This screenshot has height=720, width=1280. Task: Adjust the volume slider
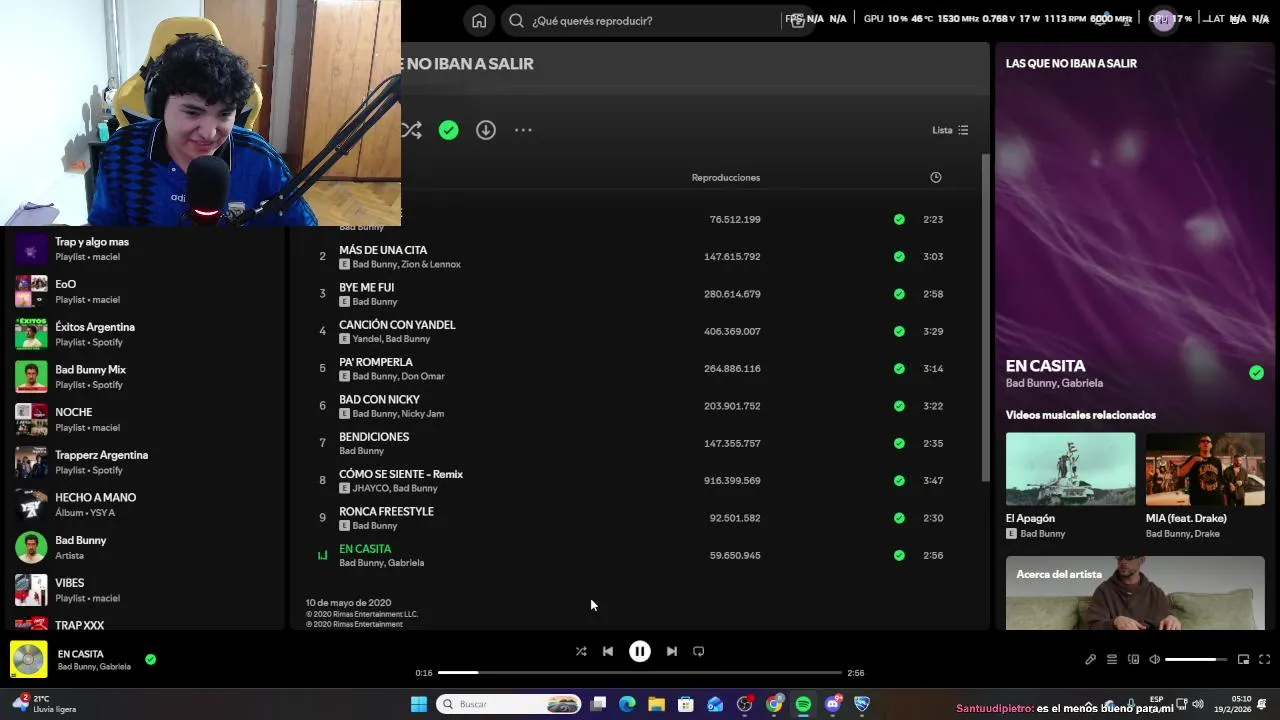tap(1196, 659)
